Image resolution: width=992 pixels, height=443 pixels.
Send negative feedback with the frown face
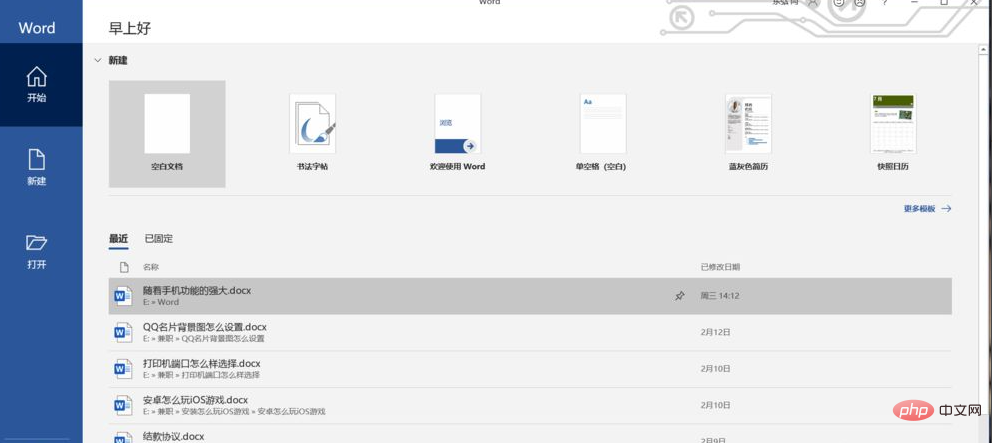click(859, 3)
